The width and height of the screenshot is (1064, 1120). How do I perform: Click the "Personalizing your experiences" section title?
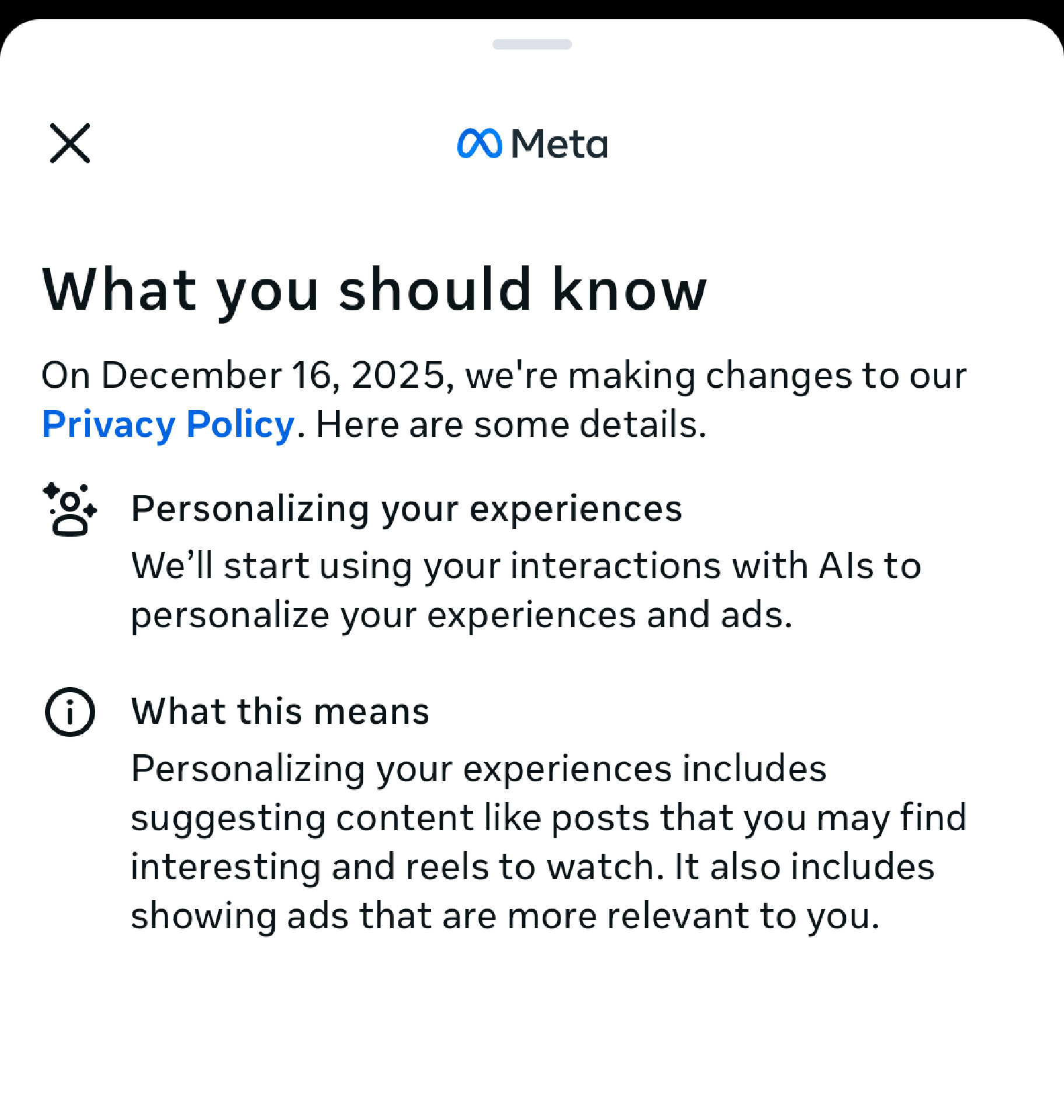[x=407, y=509]
